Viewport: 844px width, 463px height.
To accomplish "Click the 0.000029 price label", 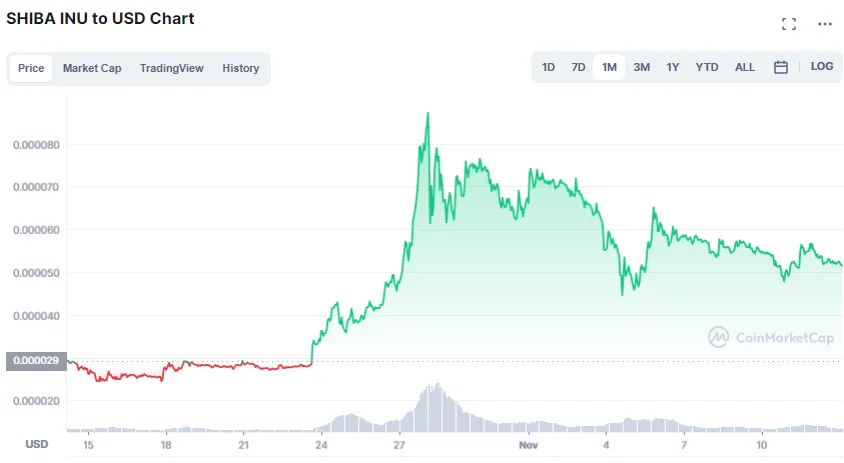I will coord(36,360).
